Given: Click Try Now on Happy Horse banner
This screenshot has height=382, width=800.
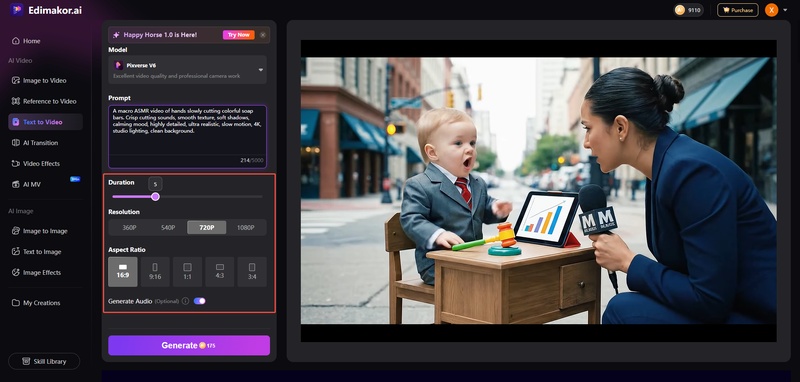Looking at the screenshot, I should [x=238, y=35].
